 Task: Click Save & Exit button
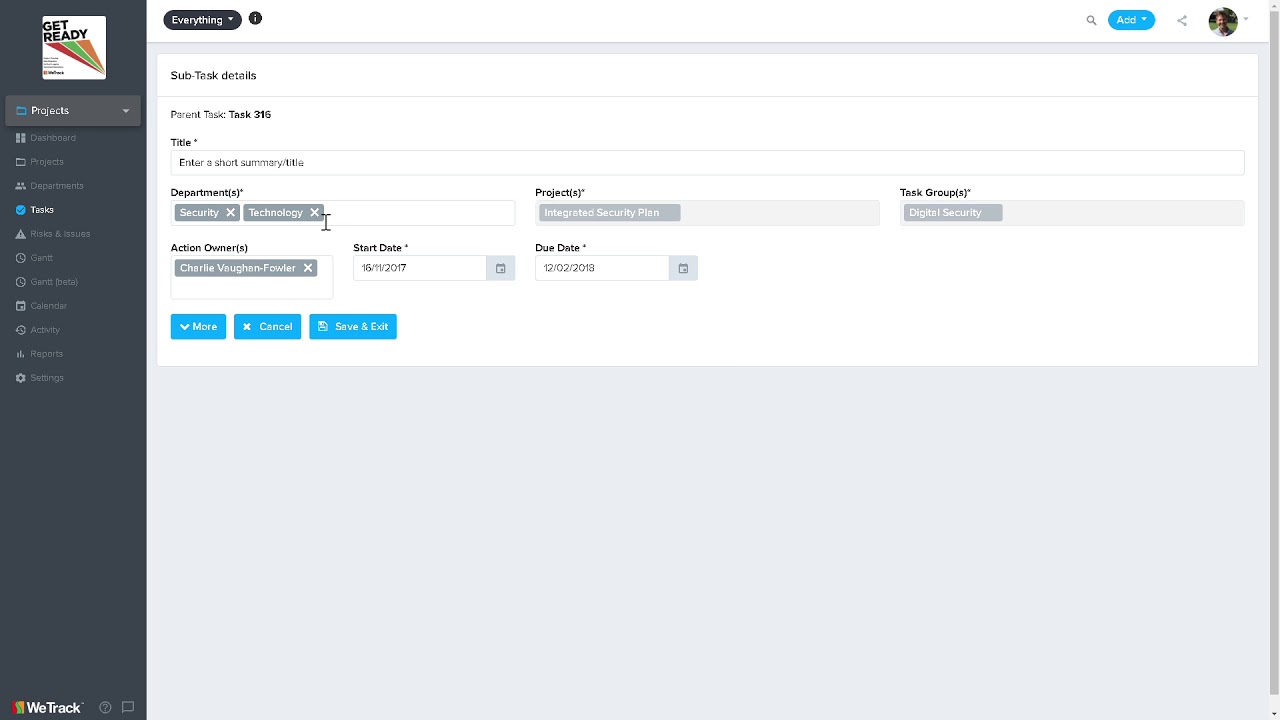pyautogui.click(x=353, y=326)
